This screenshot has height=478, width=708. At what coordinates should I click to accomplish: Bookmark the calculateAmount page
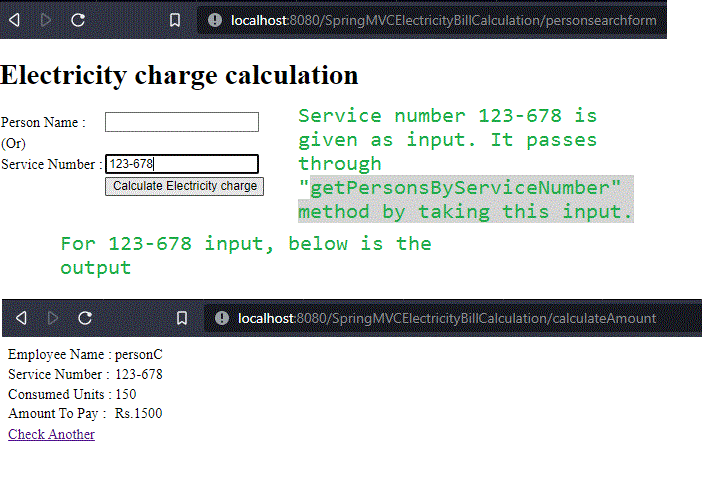click(182, 318)
